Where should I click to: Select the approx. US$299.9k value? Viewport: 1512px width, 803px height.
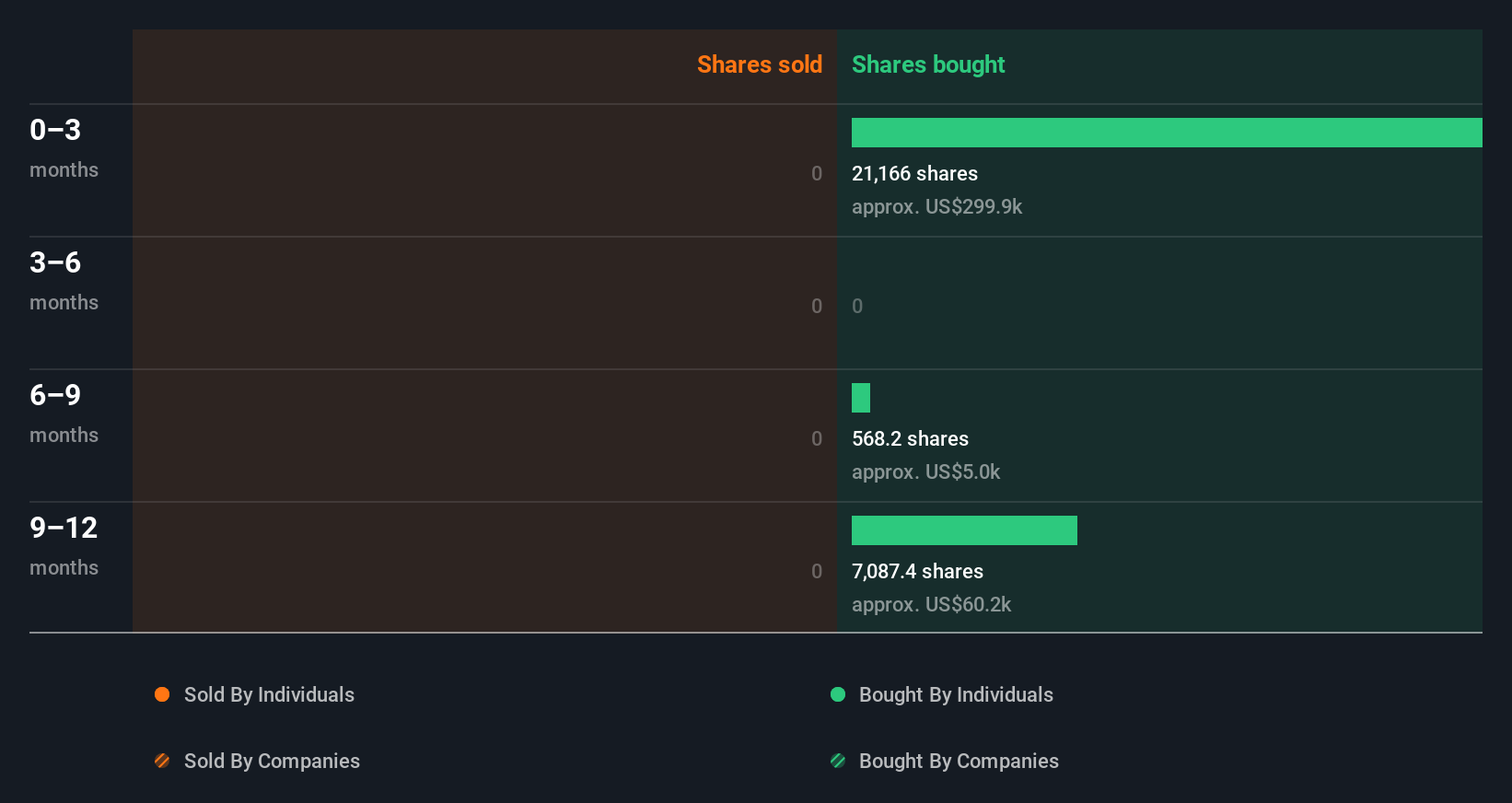(x=936, y=206)
